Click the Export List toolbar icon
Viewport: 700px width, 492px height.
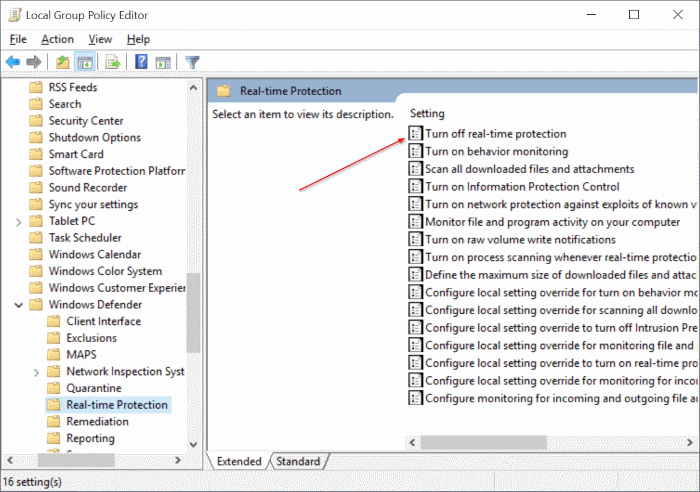(x=113, y=62)
